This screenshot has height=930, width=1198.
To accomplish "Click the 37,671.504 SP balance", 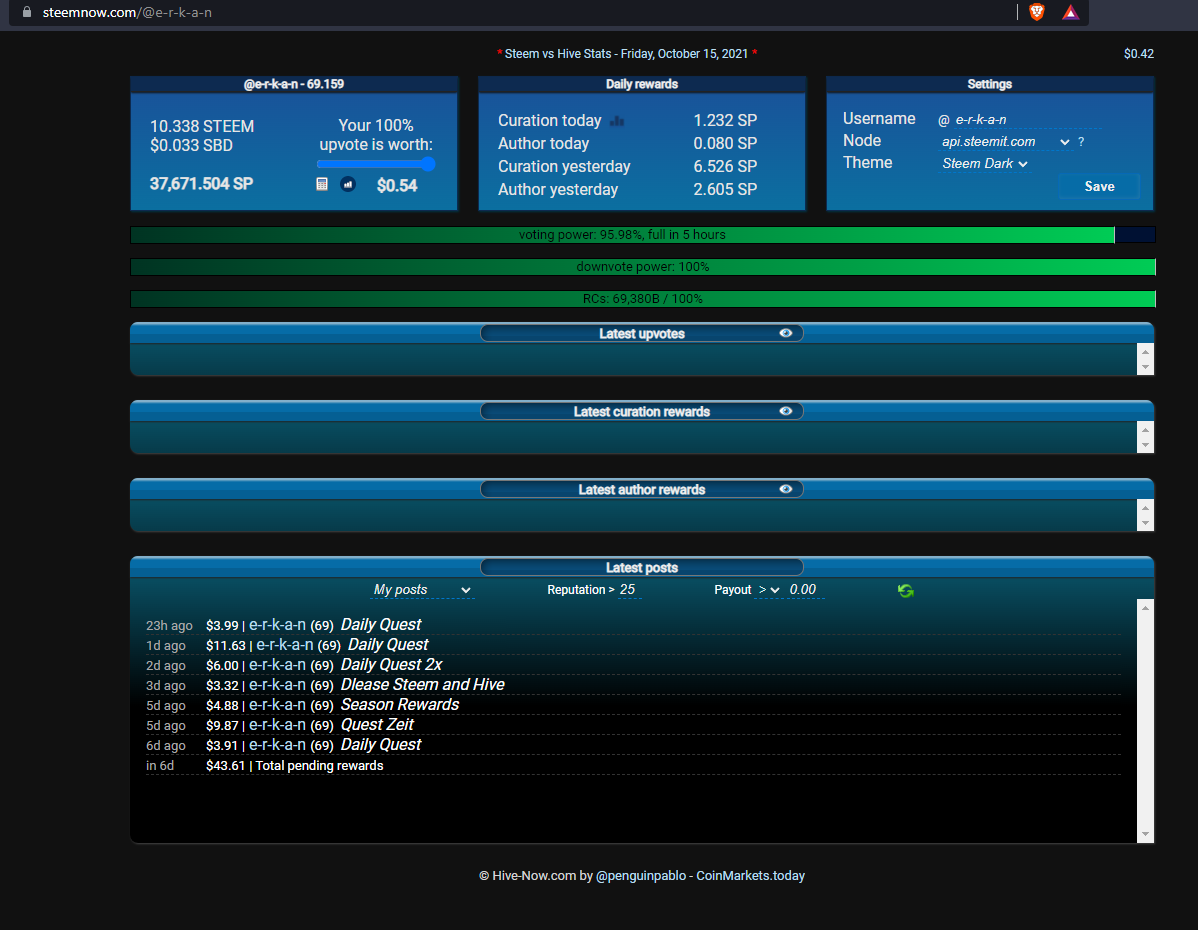I will (201, 184).
